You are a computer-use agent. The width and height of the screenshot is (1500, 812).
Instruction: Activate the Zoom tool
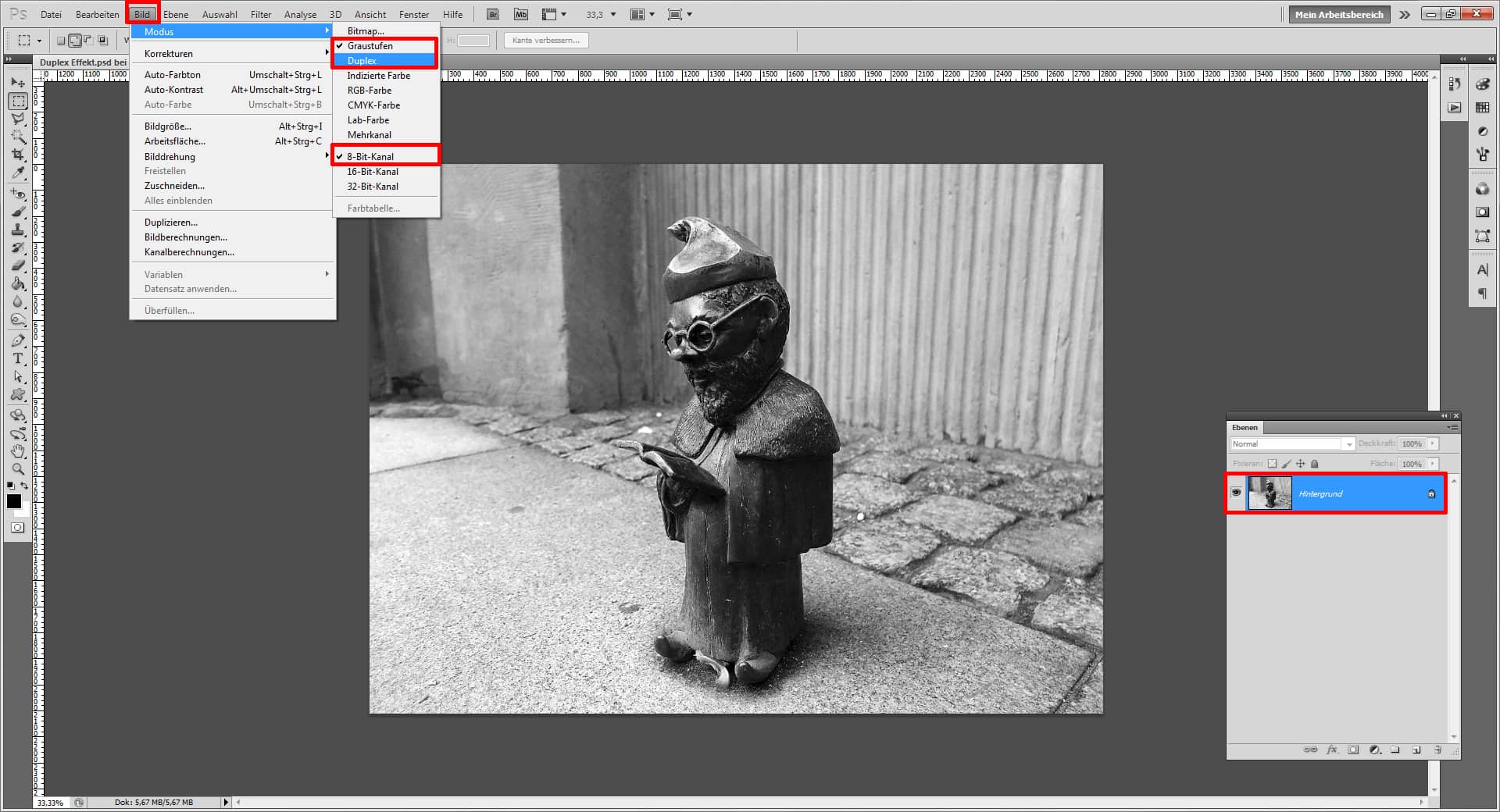17,469
